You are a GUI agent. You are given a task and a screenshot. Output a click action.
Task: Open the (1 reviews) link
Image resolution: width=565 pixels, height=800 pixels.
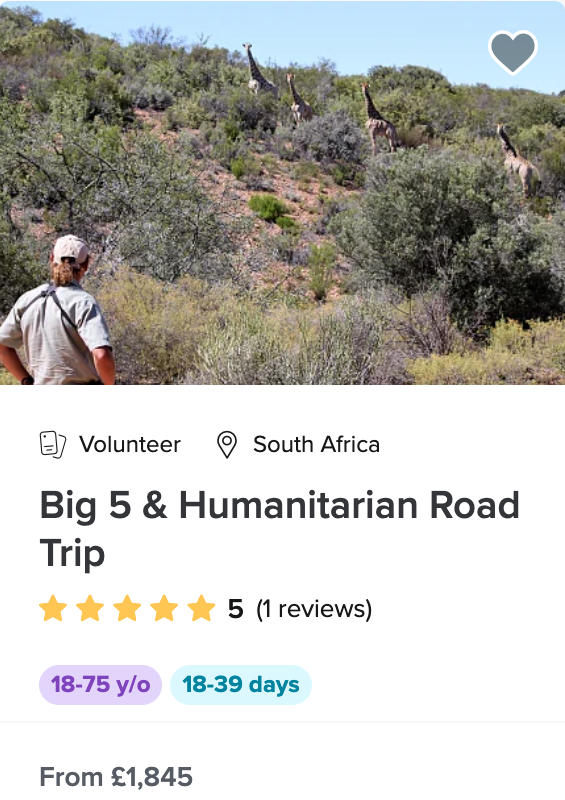point(314,609)
